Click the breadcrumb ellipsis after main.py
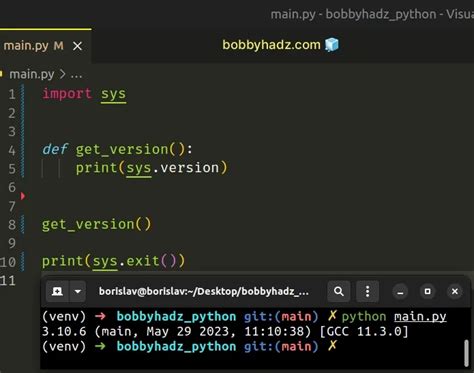The height and width of the screenshot is (373, 474). (x=76, y=75)
